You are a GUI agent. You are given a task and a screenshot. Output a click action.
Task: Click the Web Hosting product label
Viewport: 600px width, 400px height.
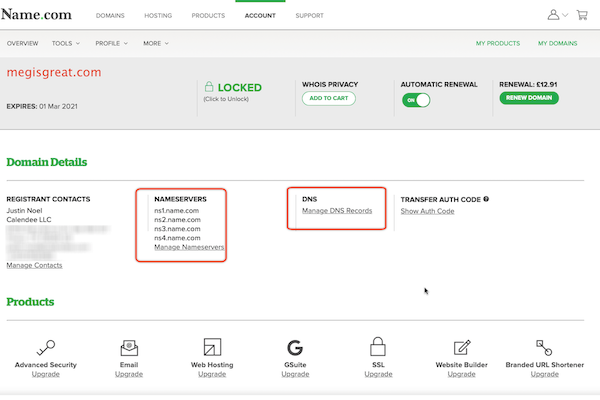[x=212, y=365]
